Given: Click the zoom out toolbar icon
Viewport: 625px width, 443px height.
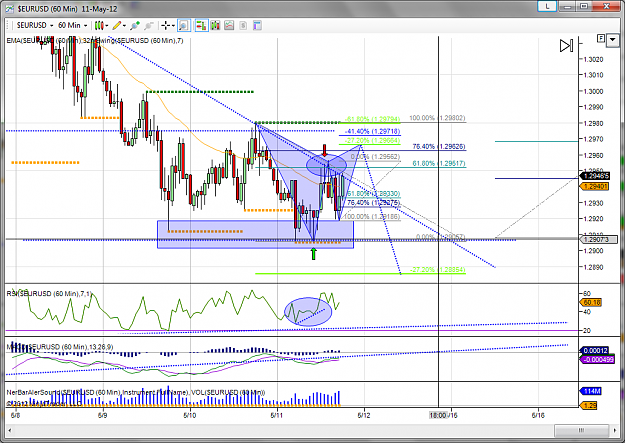Looking at the screenshot, I should click(x=149, y=26).
